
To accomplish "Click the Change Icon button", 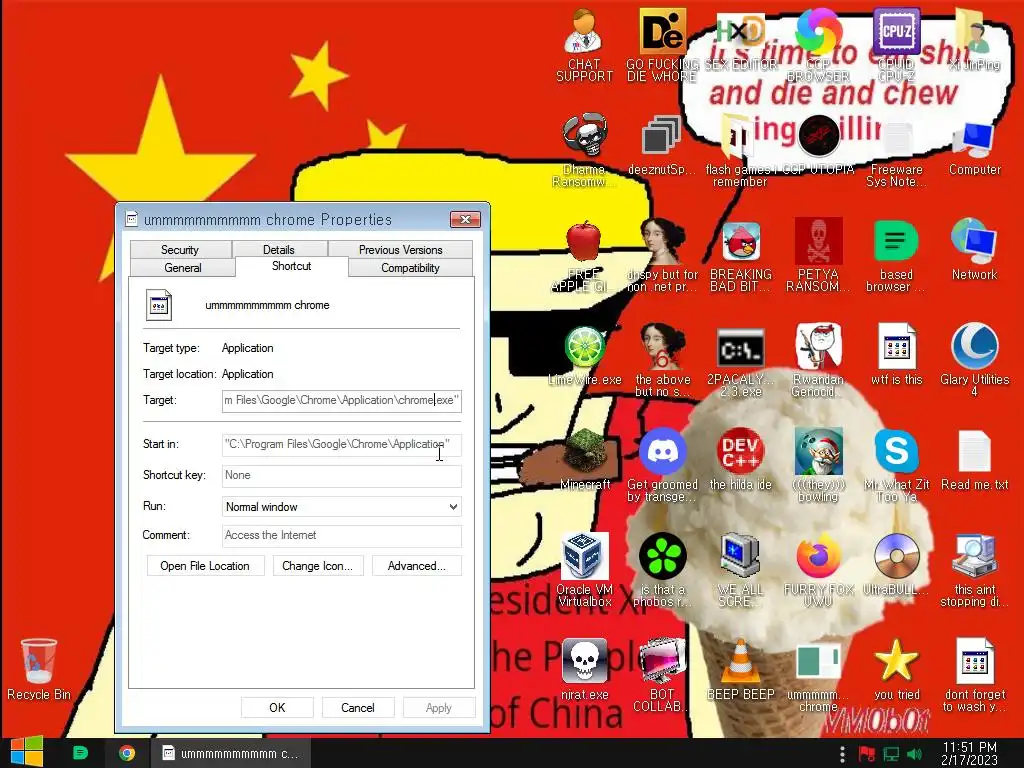I will 317,566.
